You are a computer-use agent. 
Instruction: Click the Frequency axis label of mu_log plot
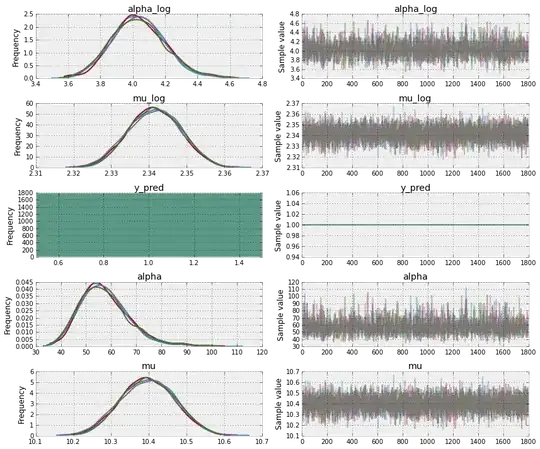tap(18, 137)
